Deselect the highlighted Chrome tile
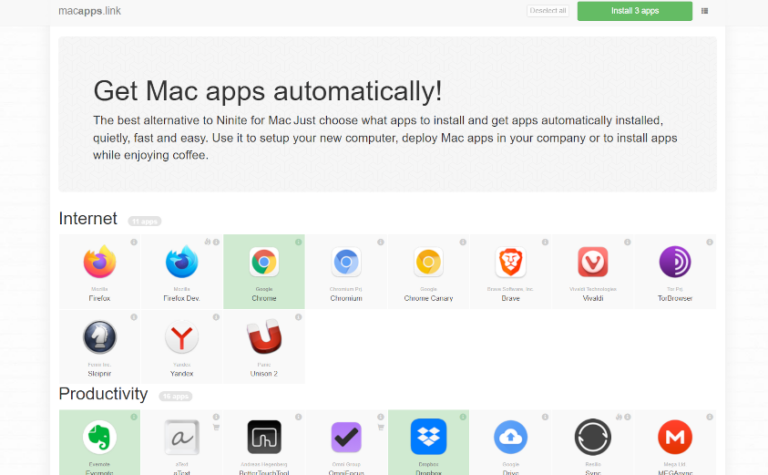The width and height of the screenshot is (768, 475). click(264, 272)
